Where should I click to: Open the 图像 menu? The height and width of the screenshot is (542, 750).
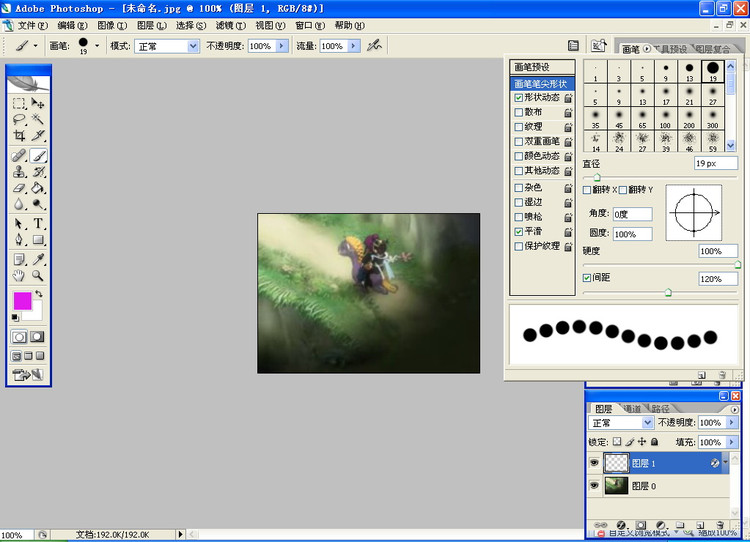coord(112,25)
